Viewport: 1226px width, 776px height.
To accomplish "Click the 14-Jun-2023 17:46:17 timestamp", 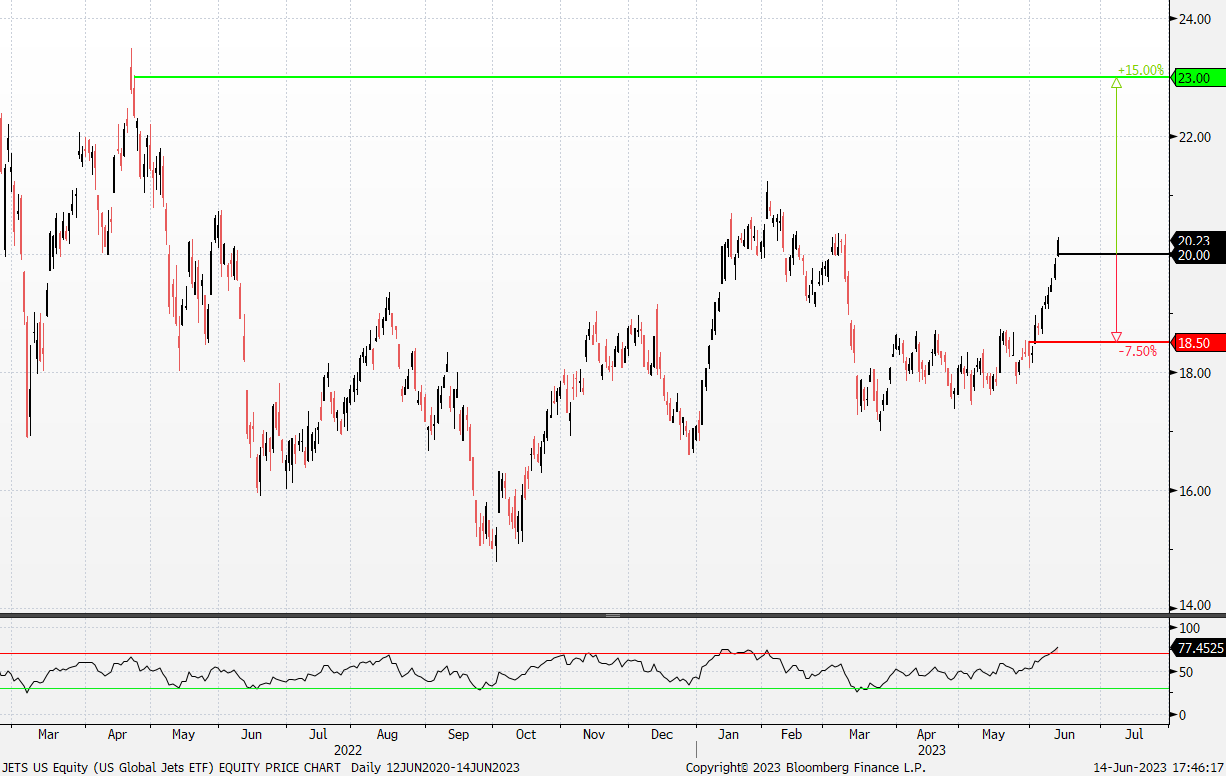I will click(x=1157, y=767).
